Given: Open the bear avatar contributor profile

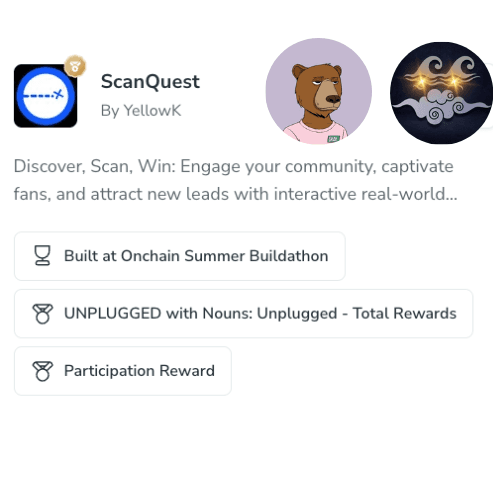Looking at the screenshot, I should (x=319, y=91).
